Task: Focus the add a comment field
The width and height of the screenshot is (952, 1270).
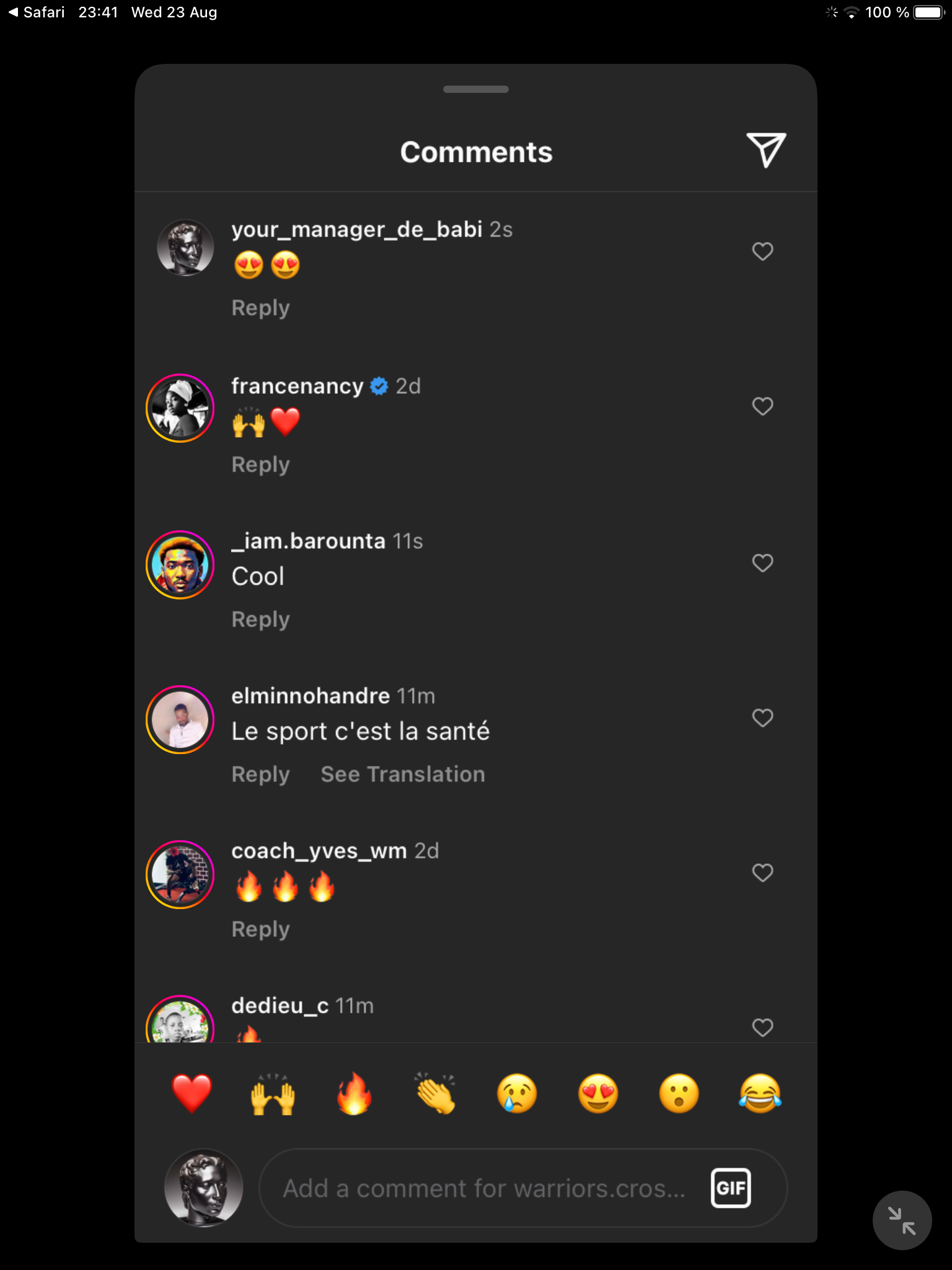Action: point(483,1188)
